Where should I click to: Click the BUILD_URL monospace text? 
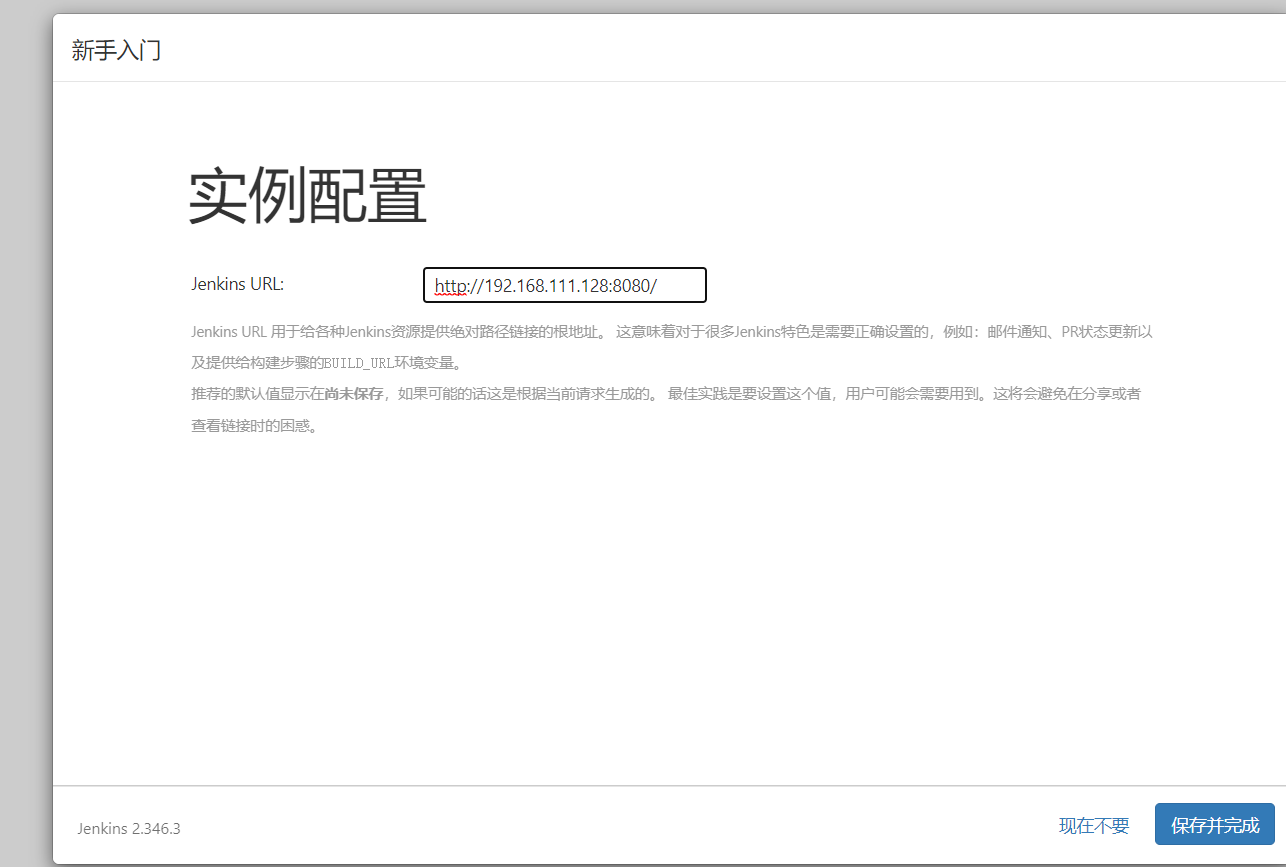tap(365, 363)
